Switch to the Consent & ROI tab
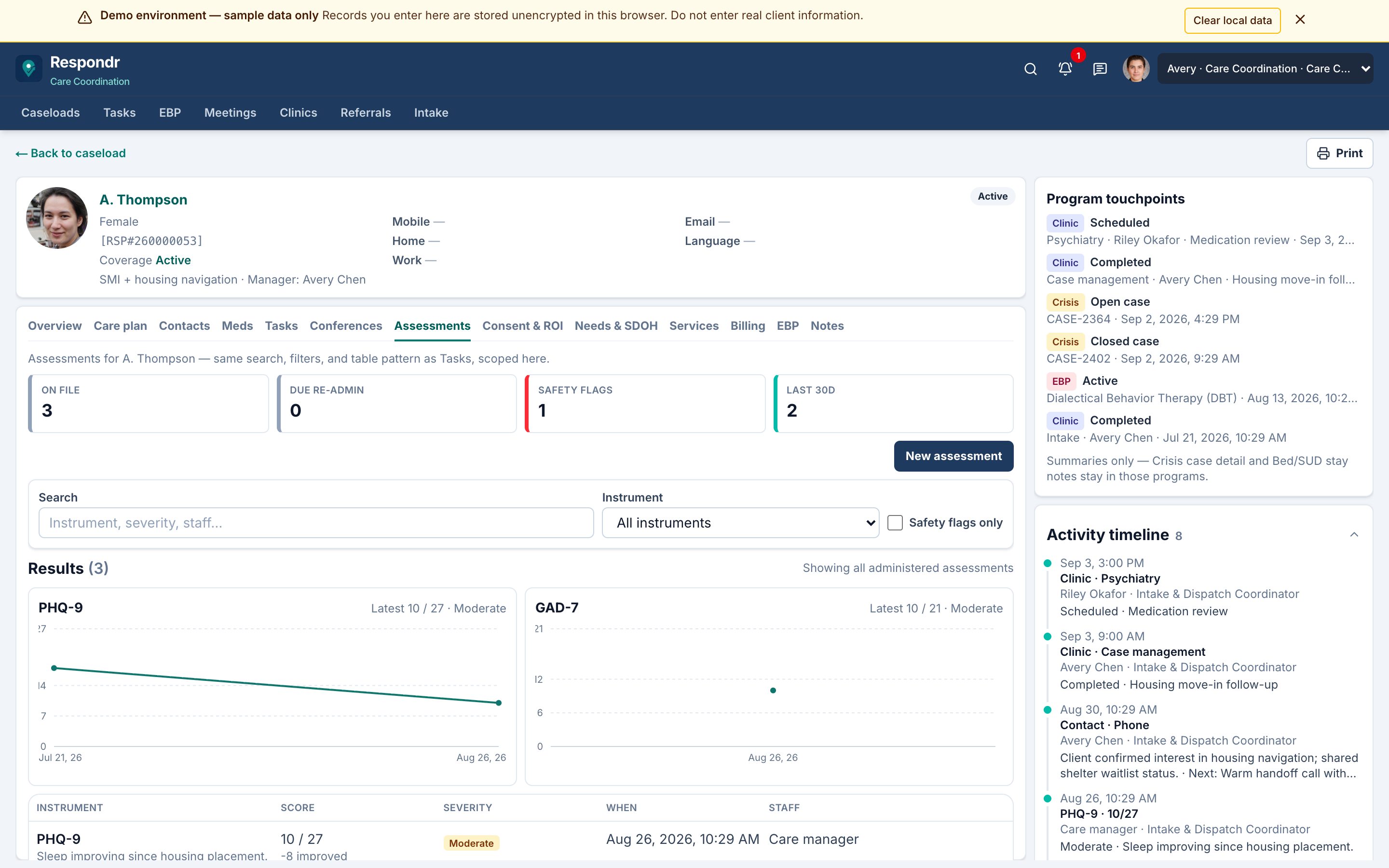This screenshot has height=868, width=1389. point(522,326)
